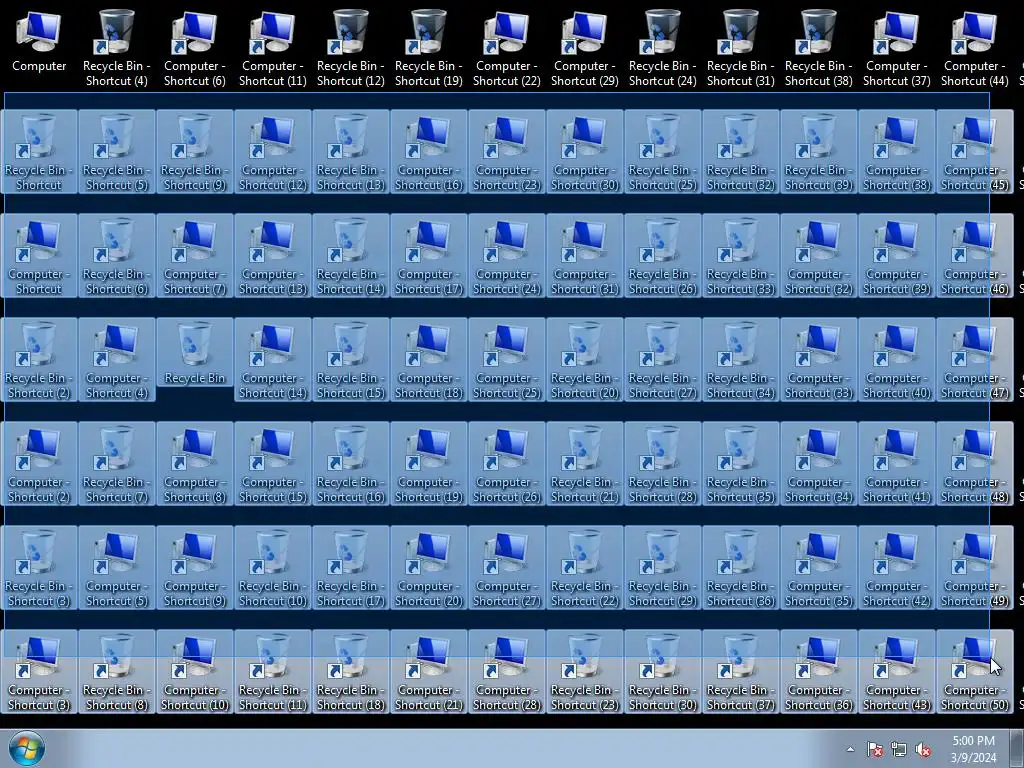The image size is (1024, 768).
Task: Select Recycle Bin - Shortcut (2) icon
Action: pyautogui.click(x=39, y=359)
